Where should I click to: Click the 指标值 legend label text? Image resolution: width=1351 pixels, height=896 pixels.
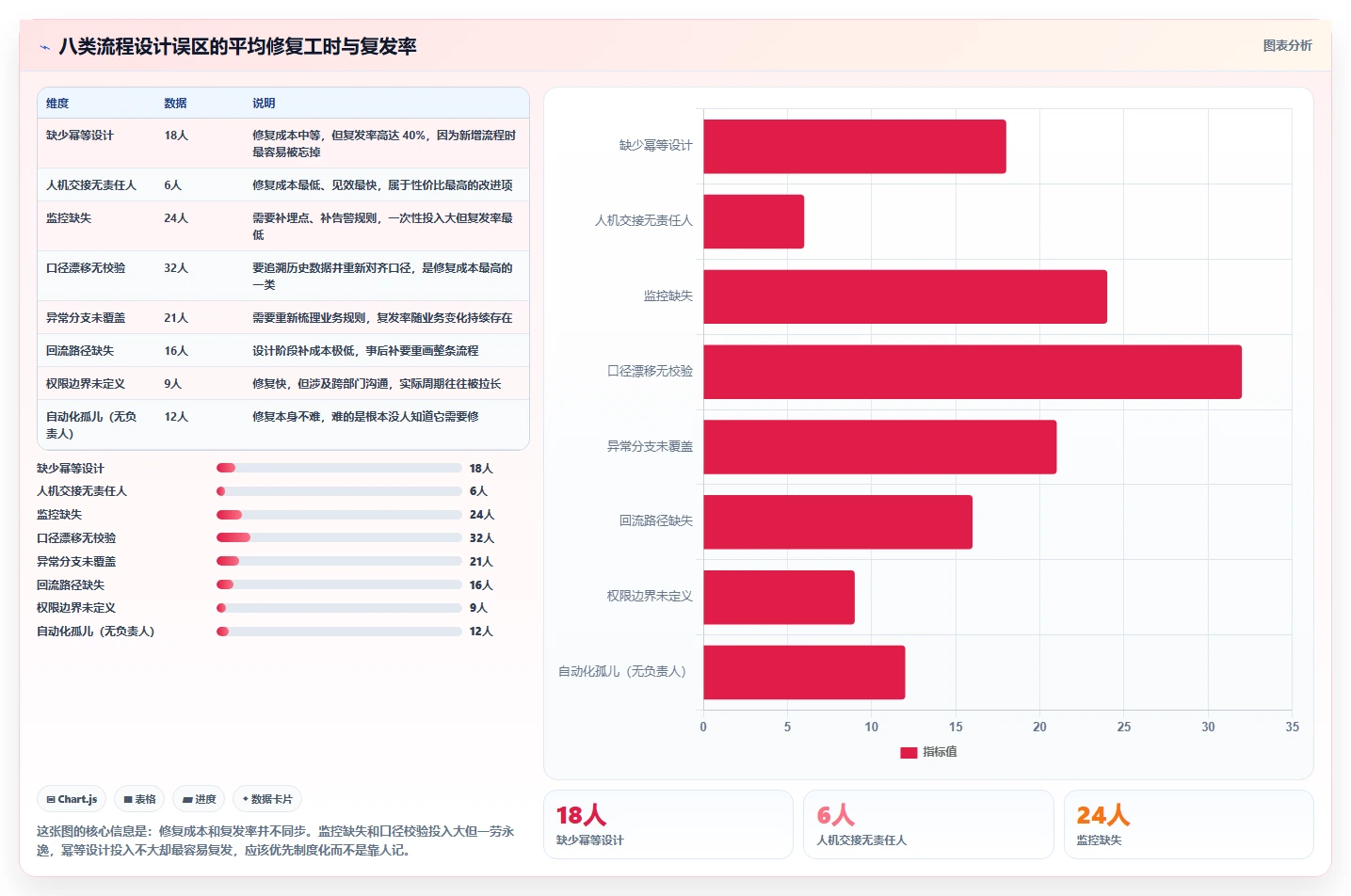tap(940, 752)
